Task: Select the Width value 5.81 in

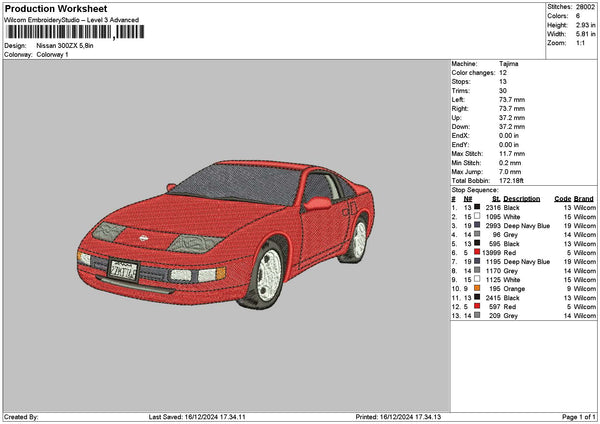Action: pos(585,34)
